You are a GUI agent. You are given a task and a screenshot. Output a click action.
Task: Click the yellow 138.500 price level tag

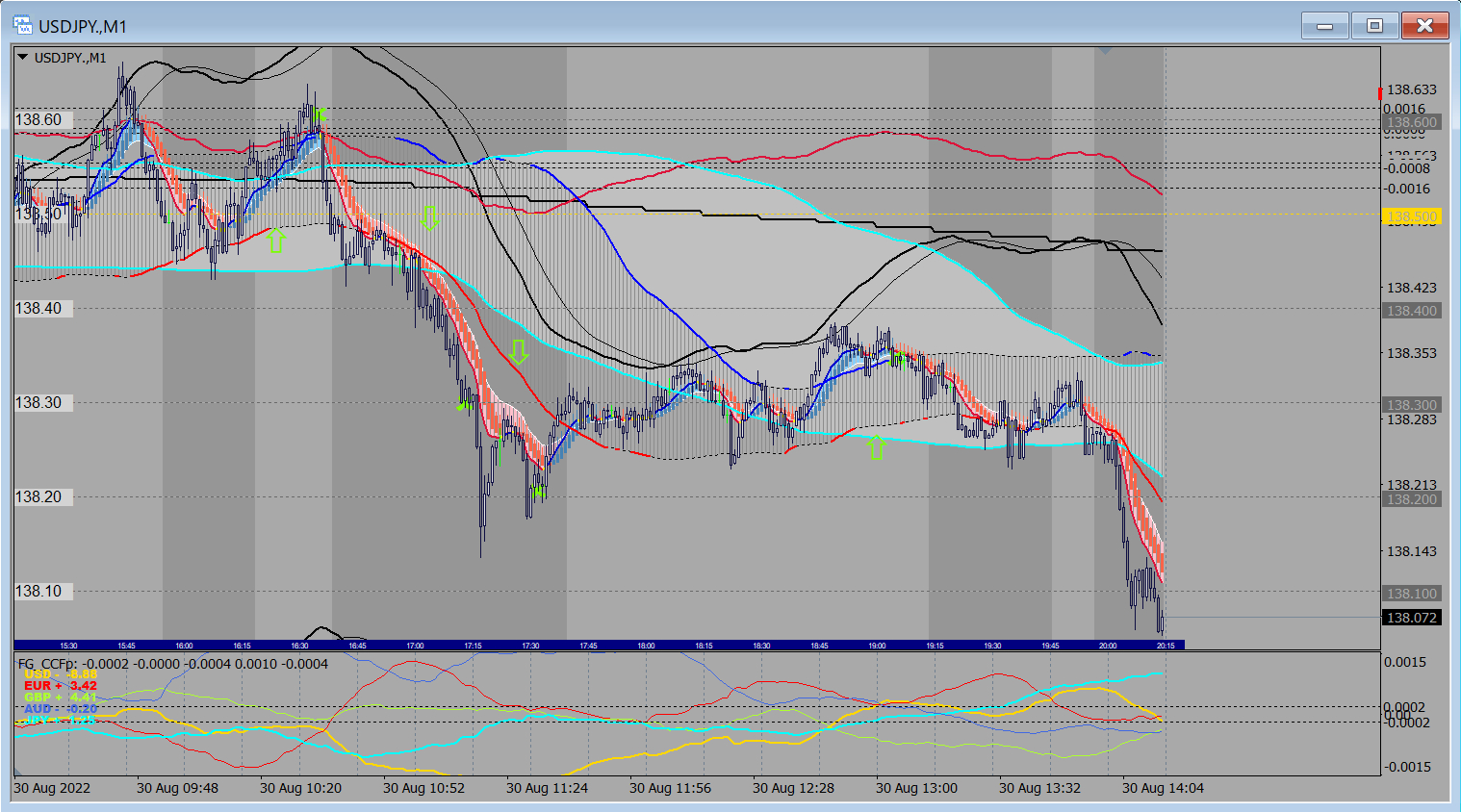[x=1411, y=217]
